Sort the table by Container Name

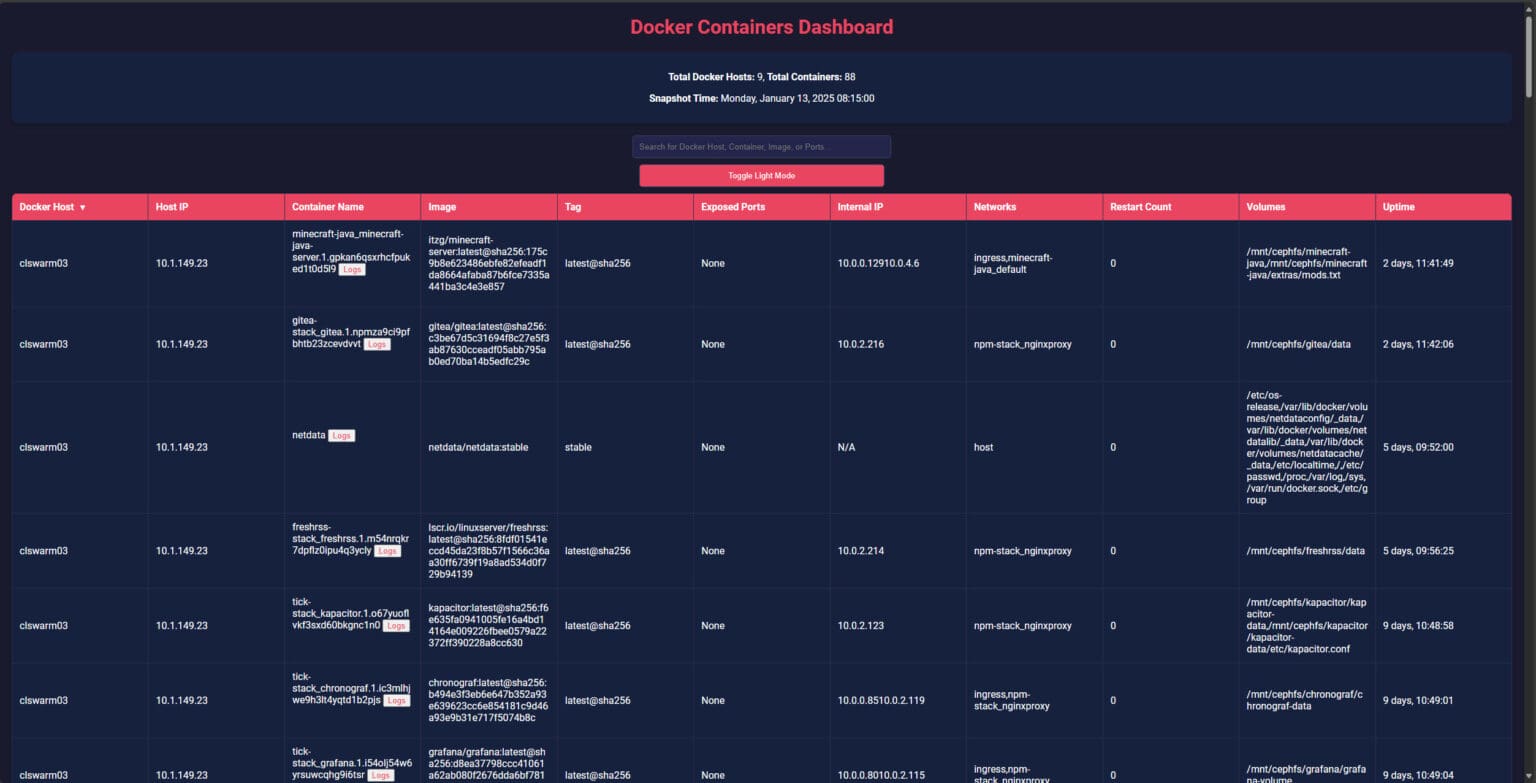pyautogui.click(x=328, y=207)
